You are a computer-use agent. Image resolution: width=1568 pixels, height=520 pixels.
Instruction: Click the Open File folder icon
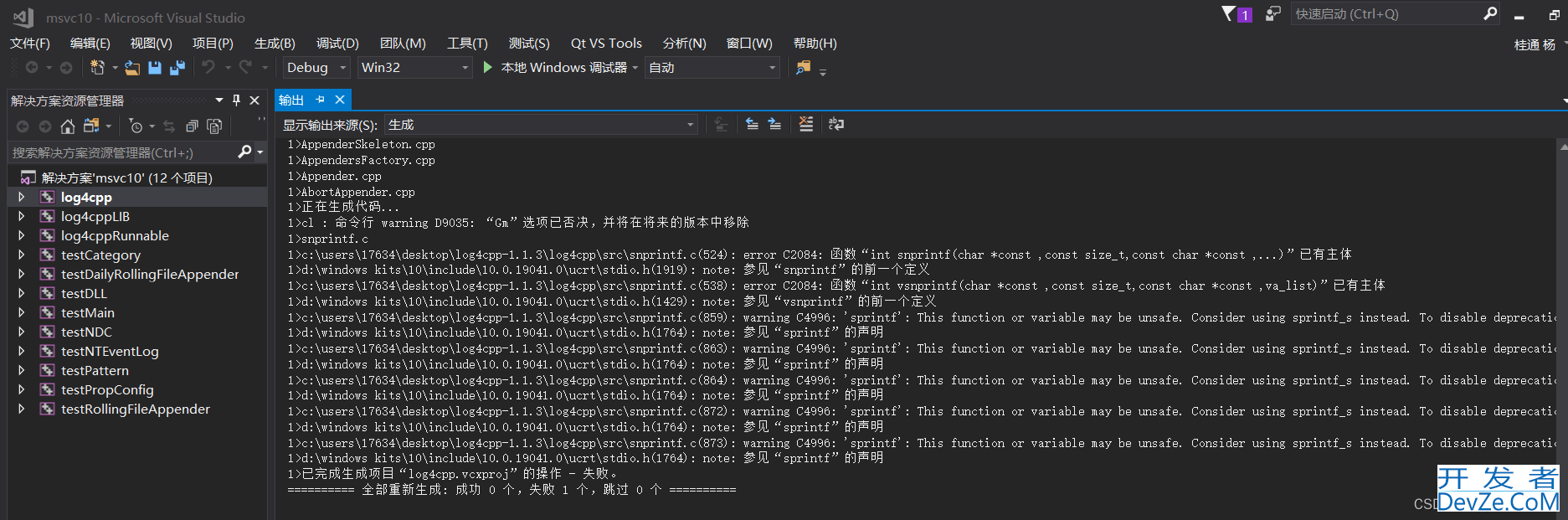[x=132, y=68]
